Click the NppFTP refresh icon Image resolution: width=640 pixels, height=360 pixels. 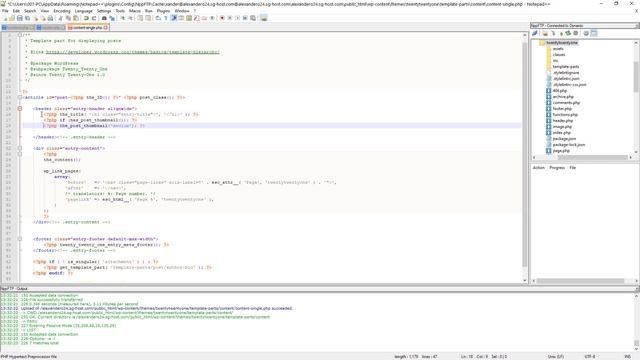point(568,33)
